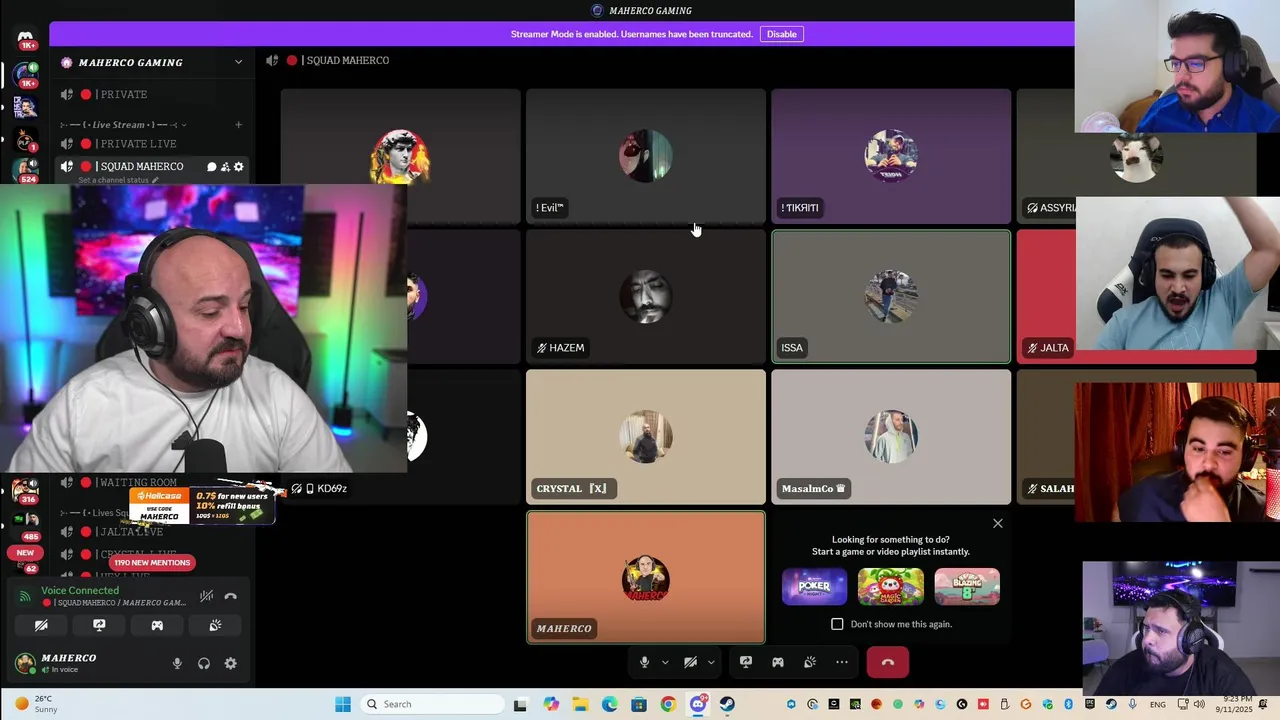The height and width of the screenshot is (720, 1280).
Task: Edit SQUAD MAHERCO channel settings gear
Action: click(238, 167)
